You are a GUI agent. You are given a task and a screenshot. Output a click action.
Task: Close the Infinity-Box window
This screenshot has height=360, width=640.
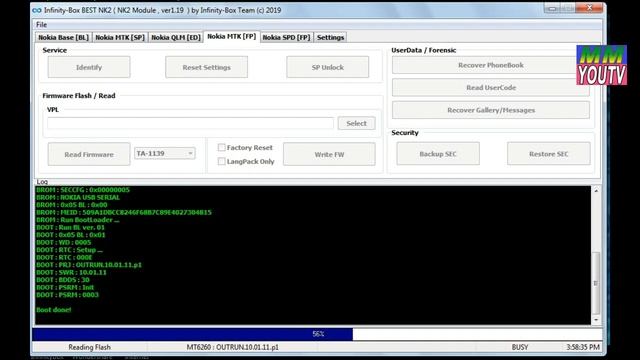(x=589, y=8)
